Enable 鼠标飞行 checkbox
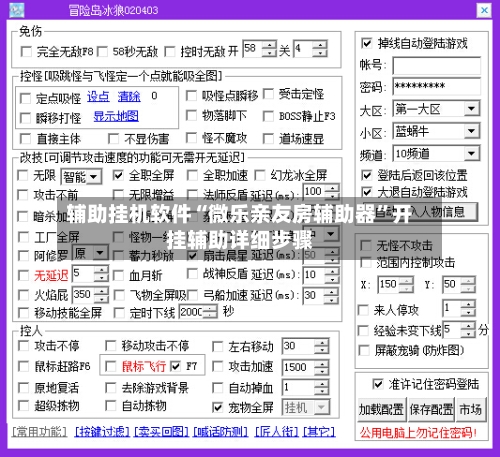This screenshot has width=500, height=457. [110, 366]
